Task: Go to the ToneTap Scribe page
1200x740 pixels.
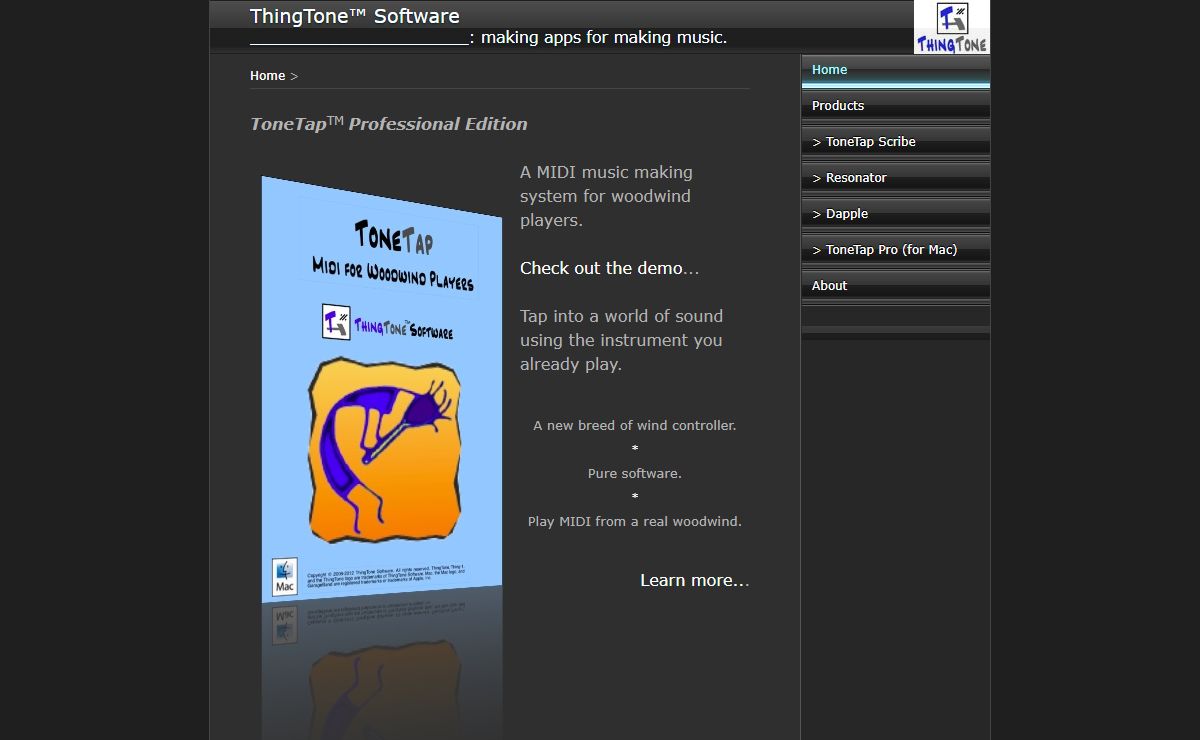Action: pos(896,142)
